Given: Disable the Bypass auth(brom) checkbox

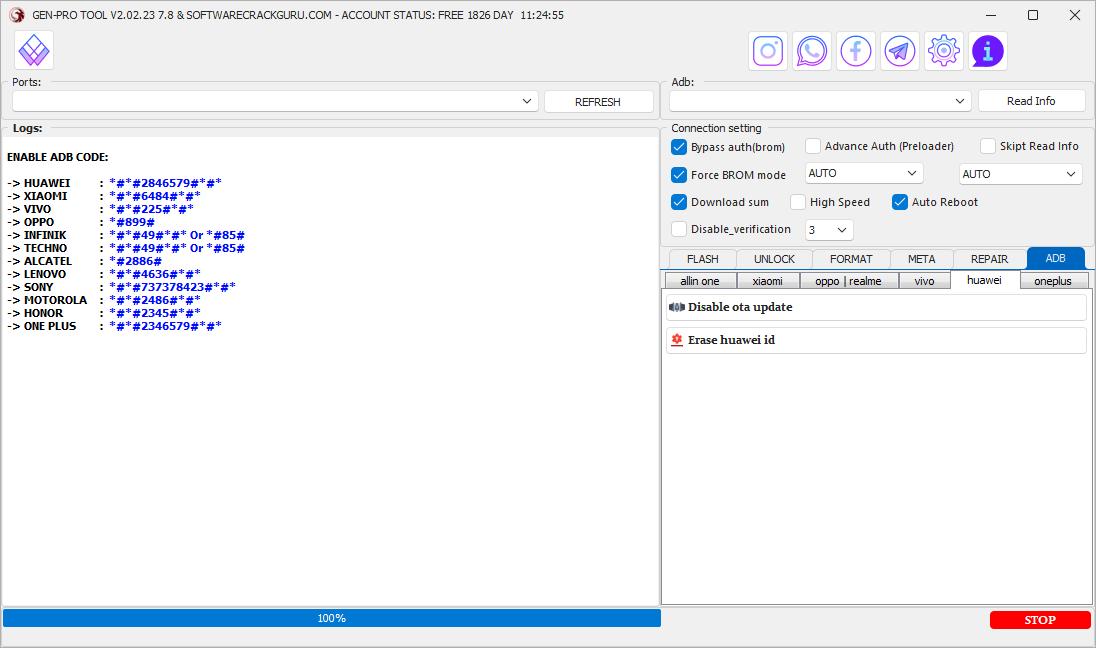Looking at the screenshot, I should 679,146.
